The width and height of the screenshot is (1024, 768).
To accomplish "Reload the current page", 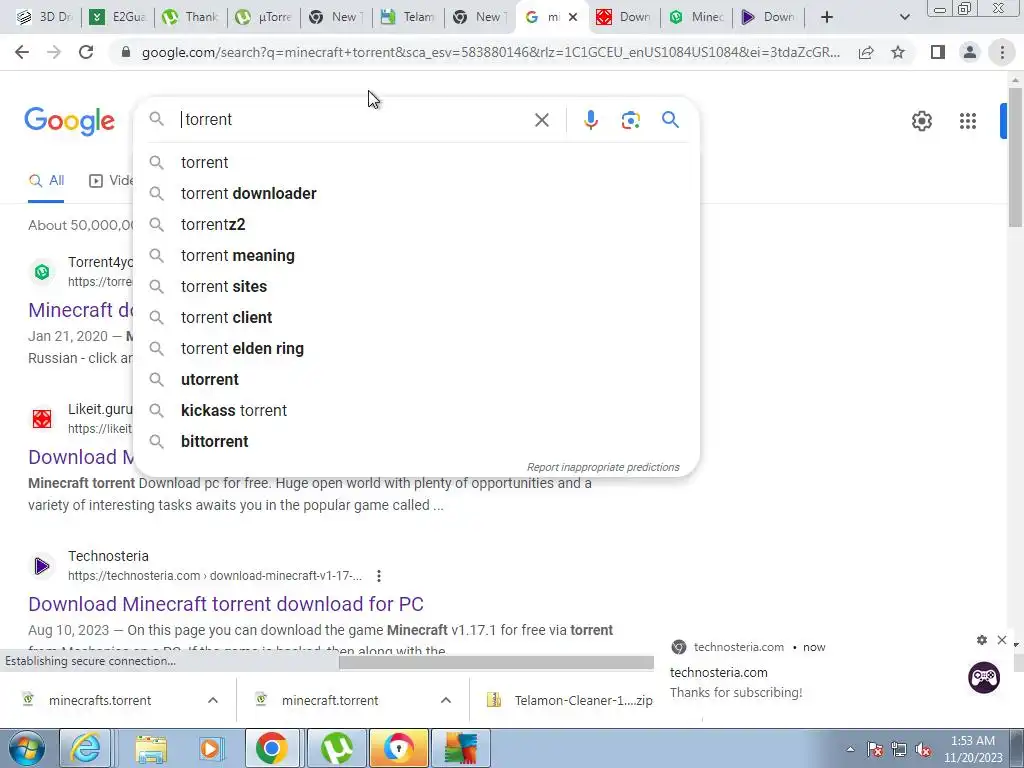I will [x=86, y=52].
